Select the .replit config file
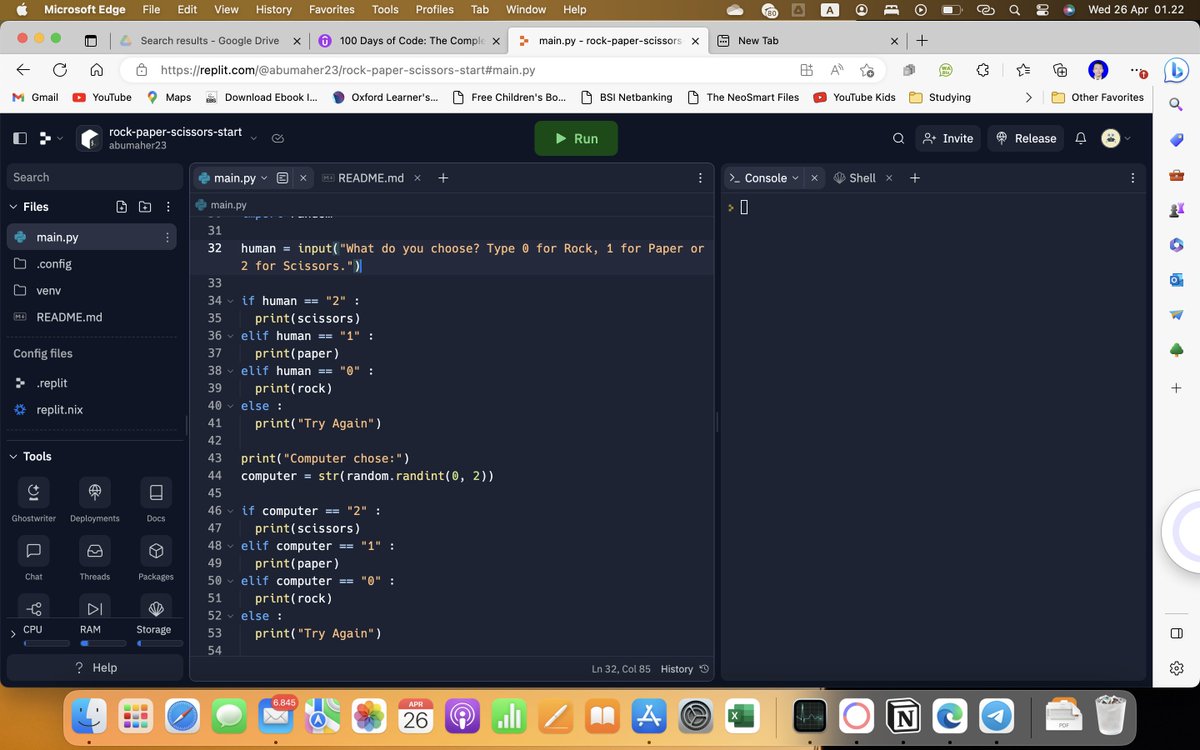The height and width of the screenshot is (750, 1200). [x=51, y=383]
